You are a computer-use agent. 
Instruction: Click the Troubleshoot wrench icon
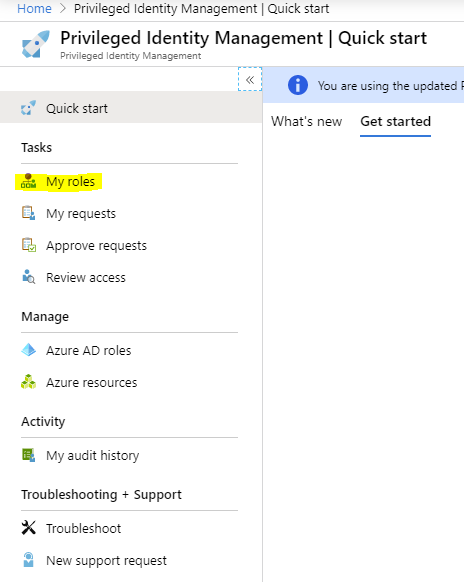tap(29, 527)
